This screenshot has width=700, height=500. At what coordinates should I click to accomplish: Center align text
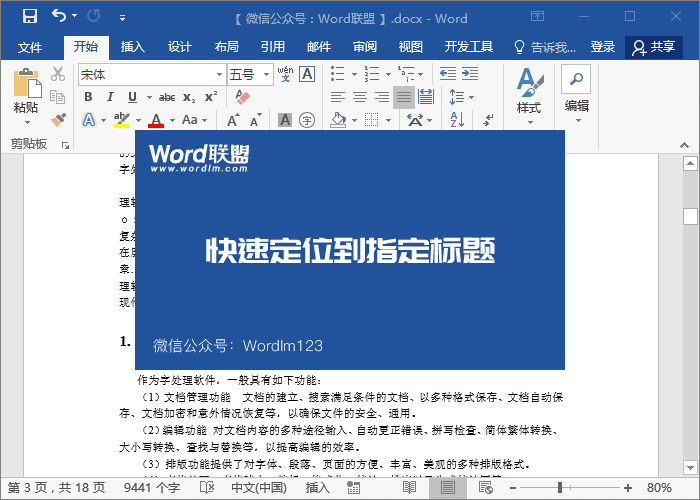360,97
